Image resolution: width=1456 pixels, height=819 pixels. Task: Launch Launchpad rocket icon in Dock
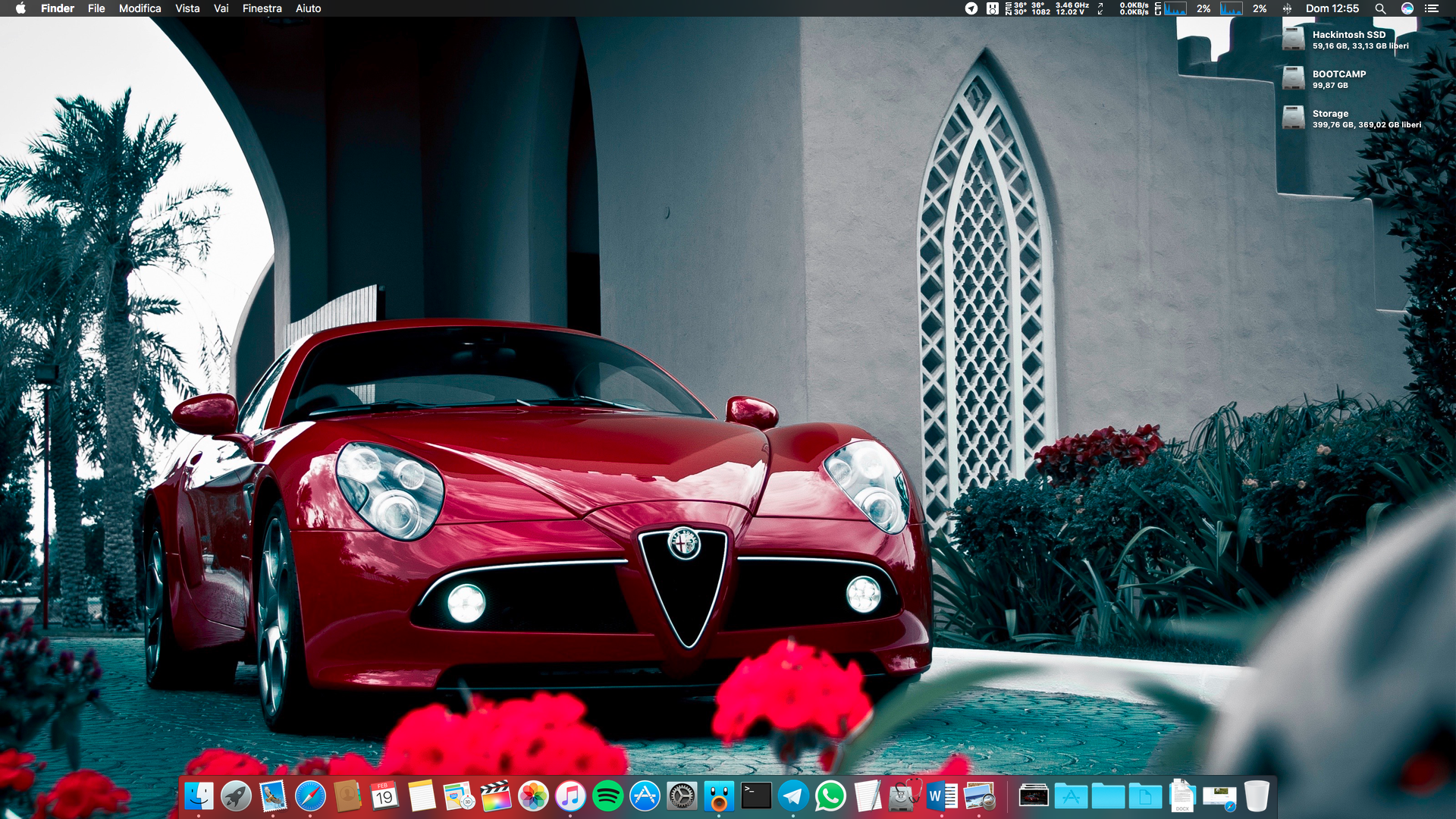click(236, 796)
